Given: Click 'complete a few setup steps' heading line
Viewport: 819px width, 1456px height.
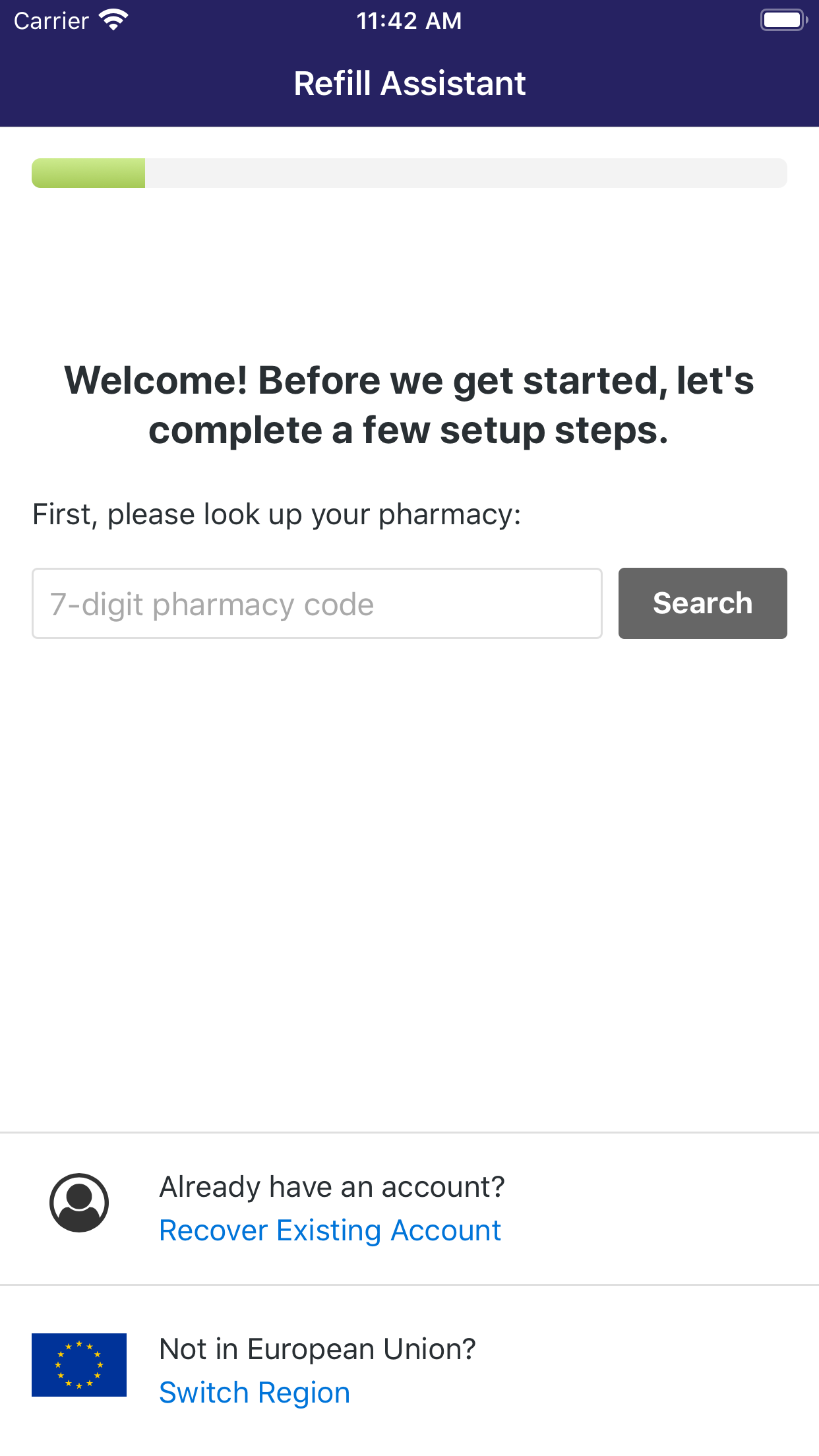Looking at the screenshot, I should click(x=409, y=431).
